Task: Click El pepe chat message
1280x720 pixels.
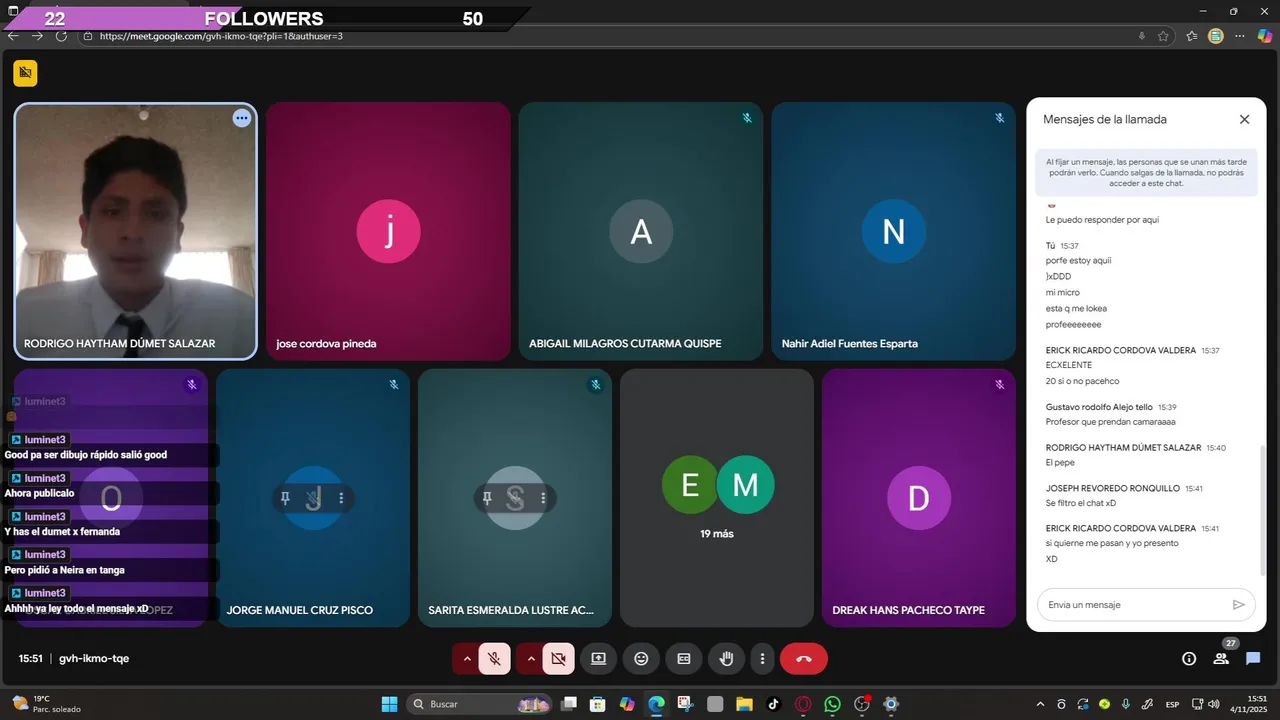Action: (1060, 462)
